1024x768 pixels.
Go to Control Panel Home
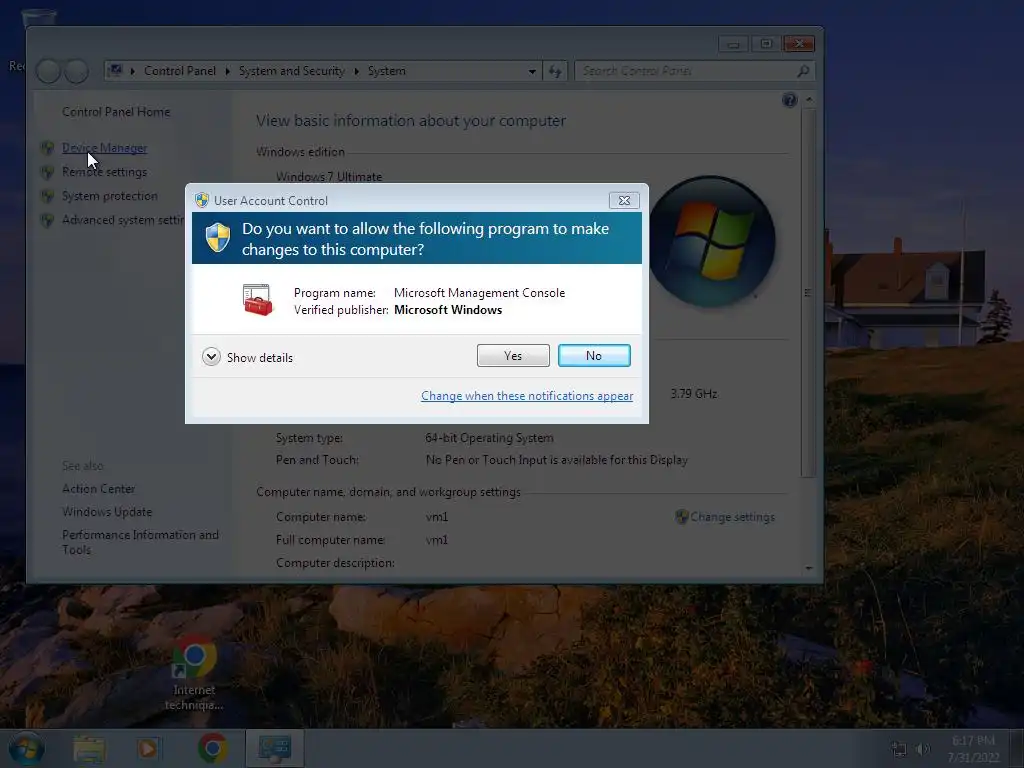tap(116, 112)
